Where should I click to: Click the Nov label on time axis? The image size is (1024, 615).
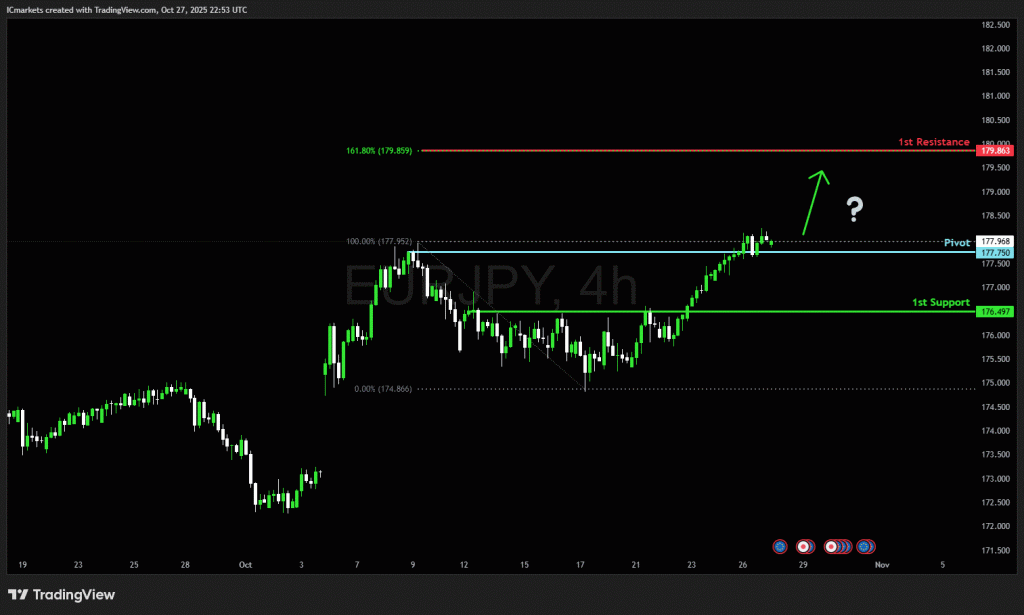pos(881,564)
